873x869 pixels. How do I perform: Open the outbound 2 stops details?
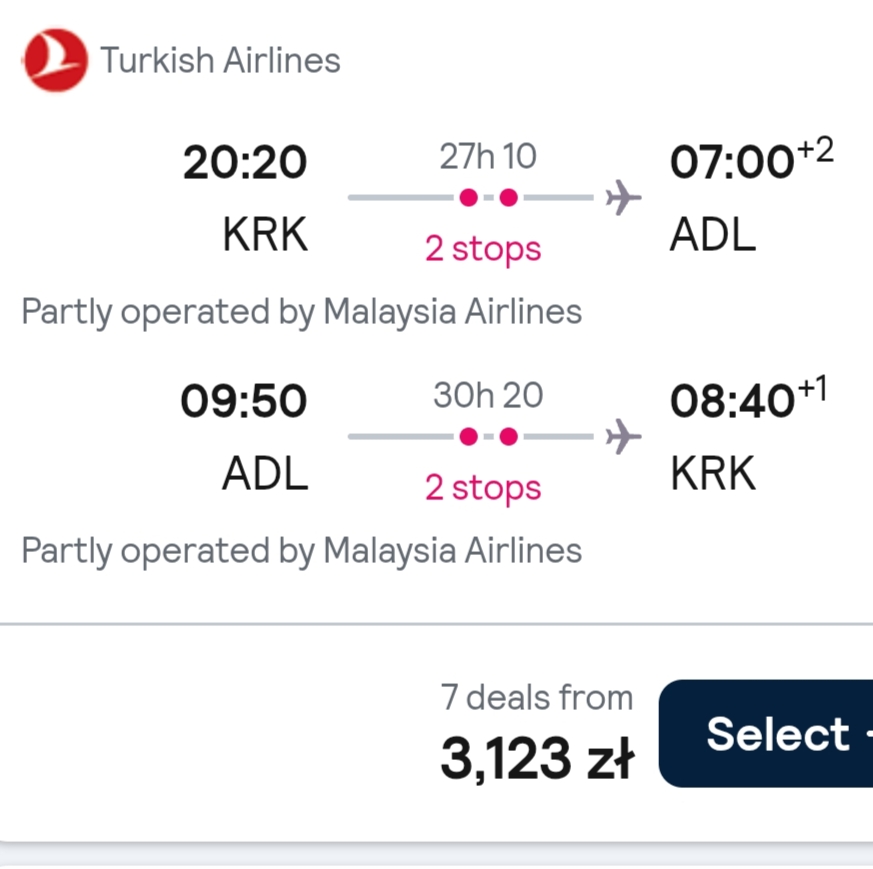483,248
